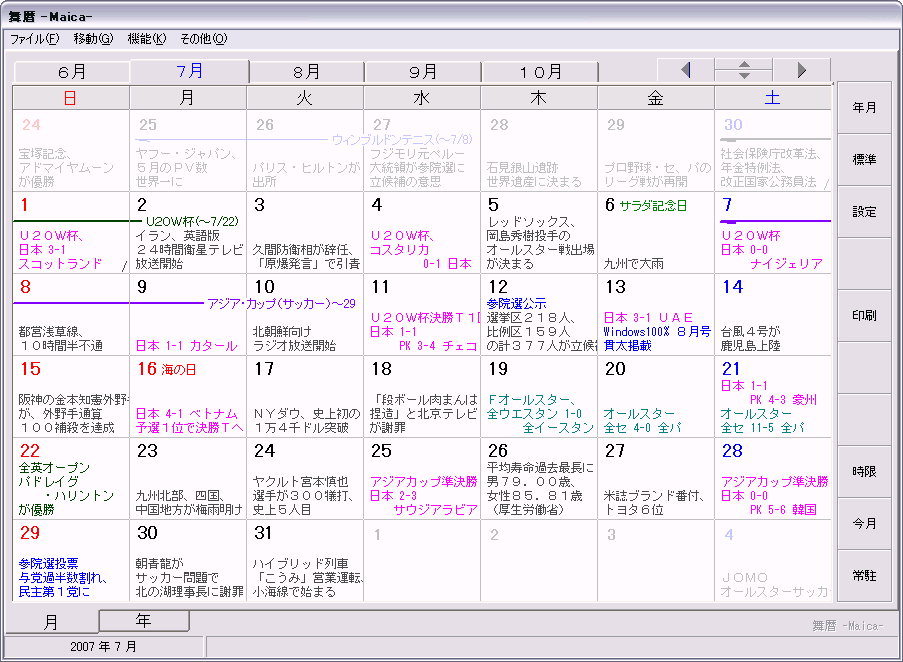Switch to the 6月 month tab
Image resolution: width=903 pixels, height=662 pixels.
tap(72, 72)
